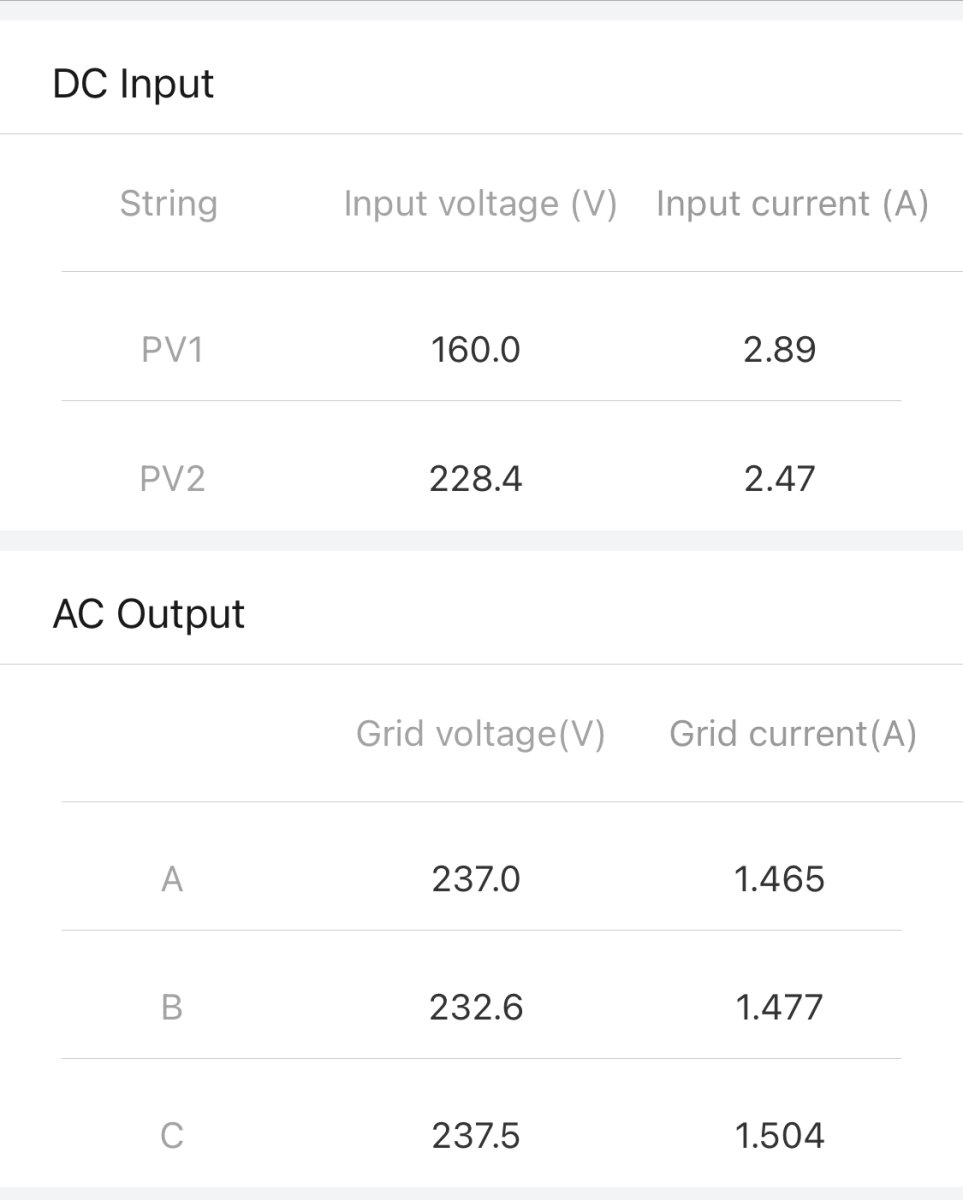This screenshot has height=1200, width=963.
Task: Tap phase A grid voltage 237.0
Action: (x=475, y=880)
